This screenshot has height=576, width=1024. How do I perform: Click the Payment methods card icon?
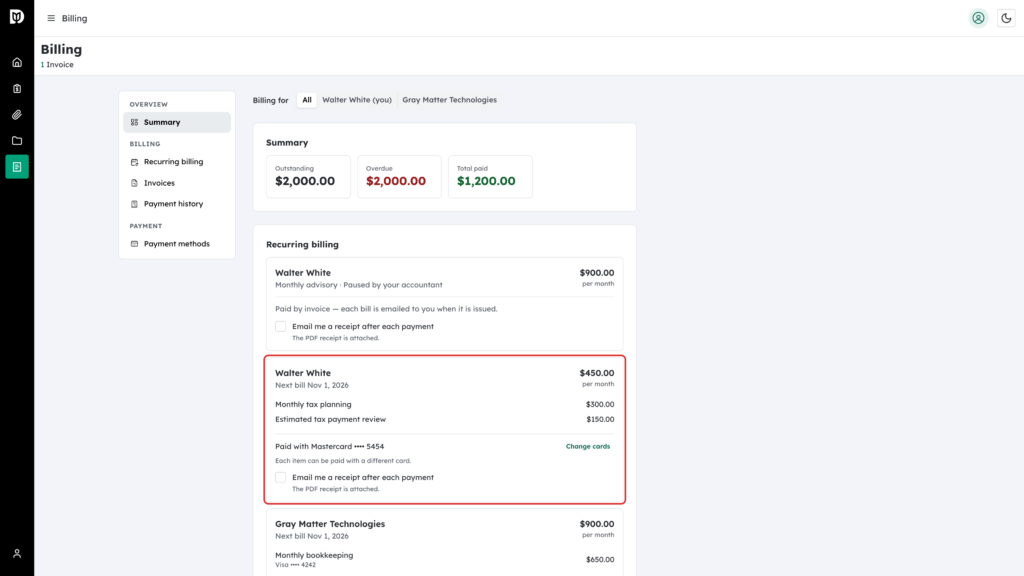coord(135,244)
